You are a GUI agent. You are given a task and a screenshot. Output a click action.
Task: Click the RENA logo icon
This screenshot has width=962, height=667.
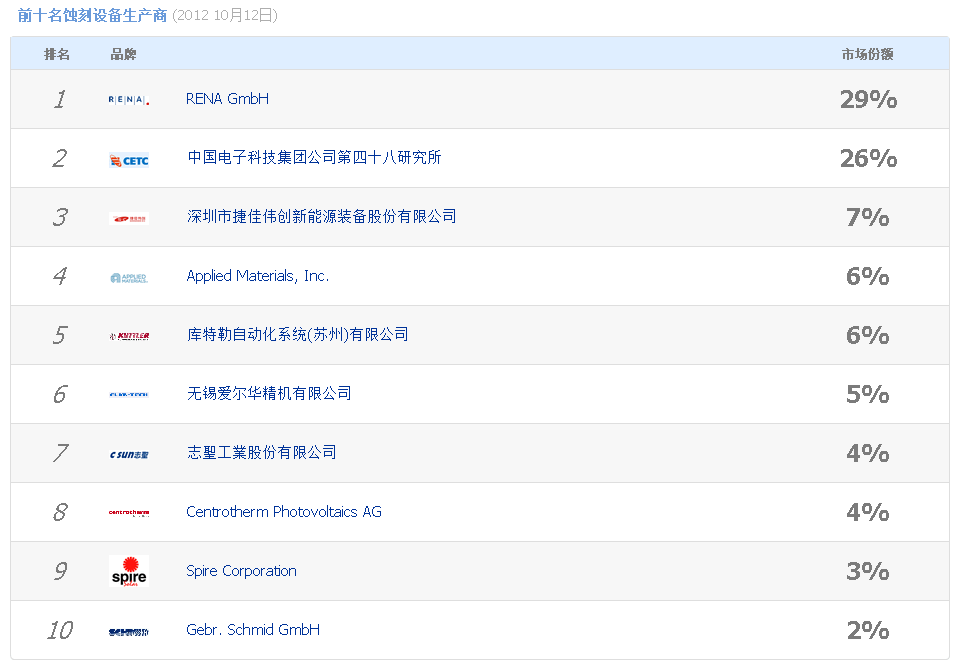(x=128, y=99)
